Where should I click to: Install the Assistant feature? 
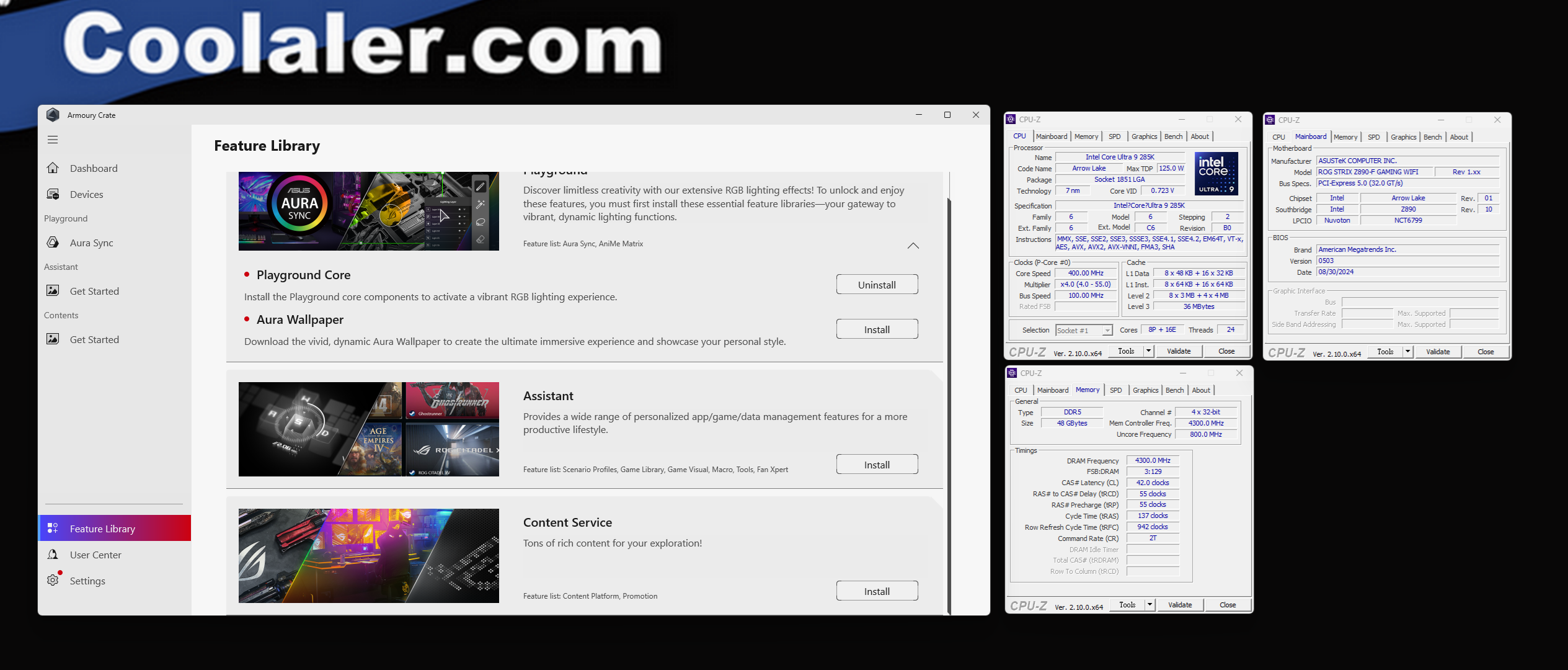point(877,465)
